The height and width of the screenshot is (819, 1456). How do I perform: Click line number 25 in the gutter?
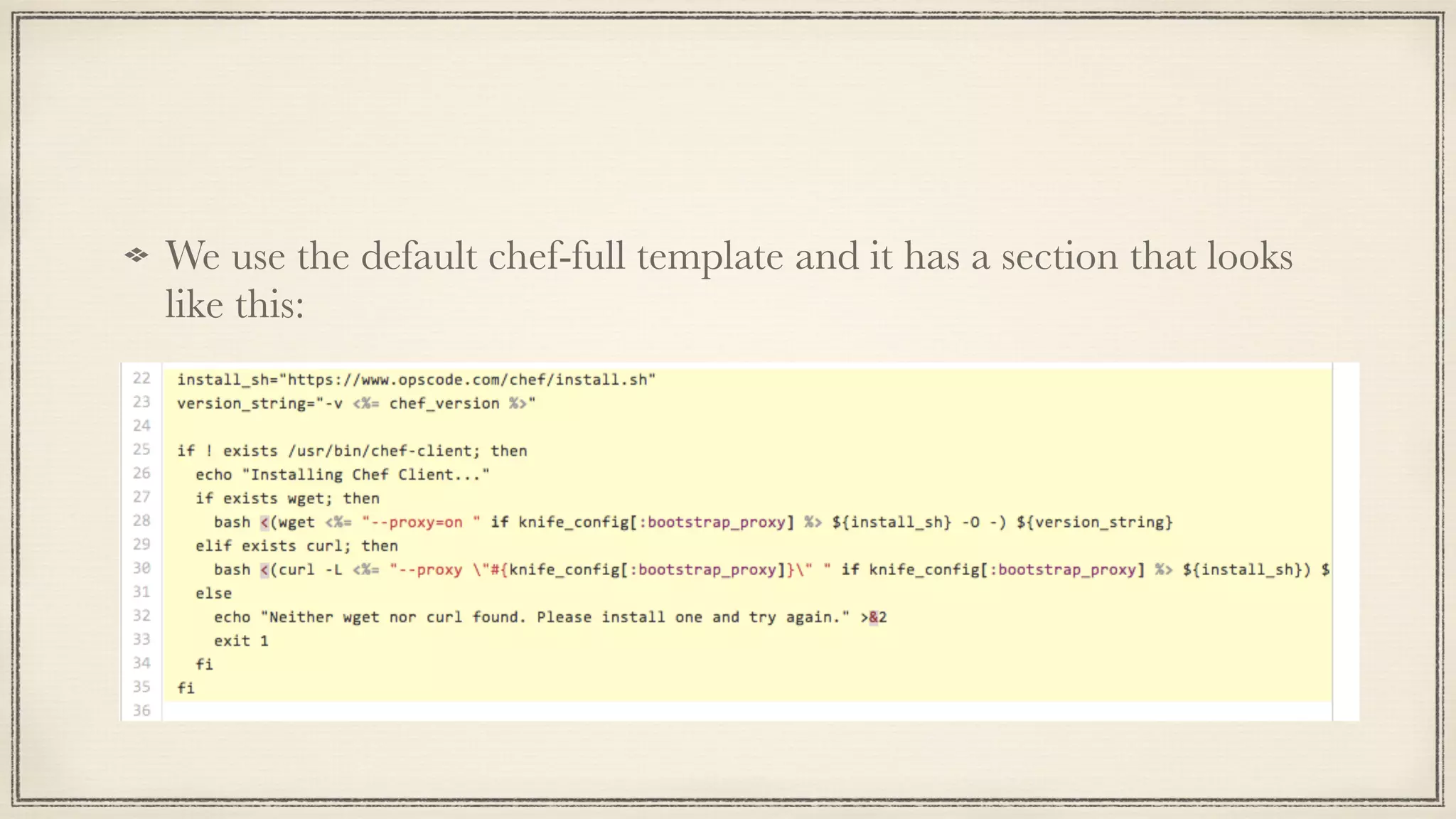[141, 449]
